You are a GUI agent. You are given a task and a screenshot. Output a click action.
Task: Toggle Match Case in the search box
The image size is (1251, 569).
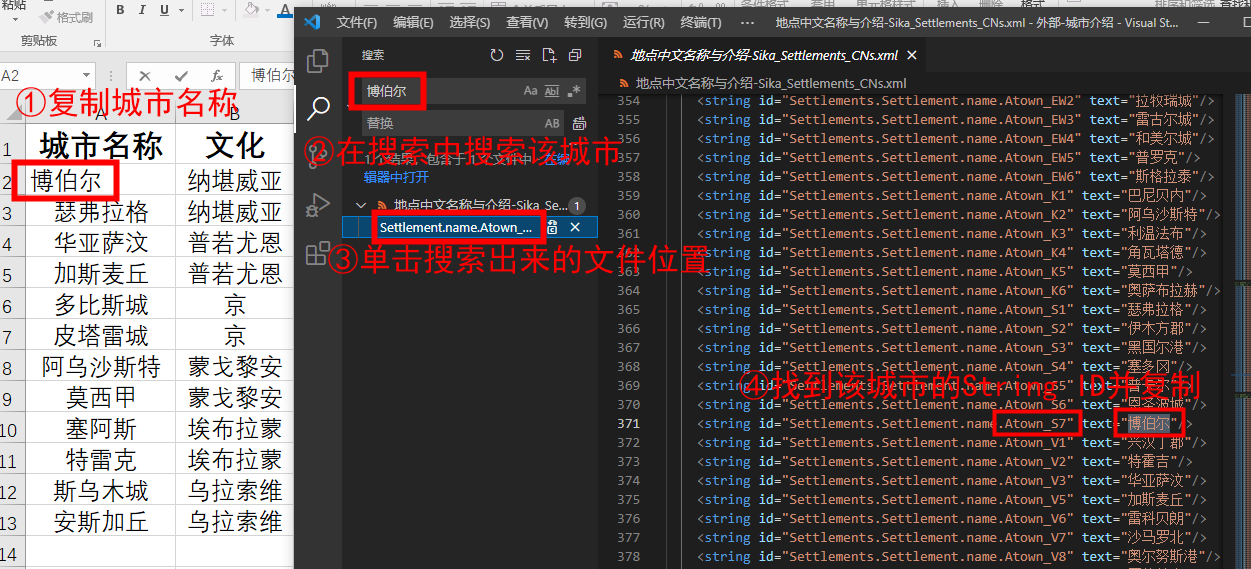(x=531, y=91)
